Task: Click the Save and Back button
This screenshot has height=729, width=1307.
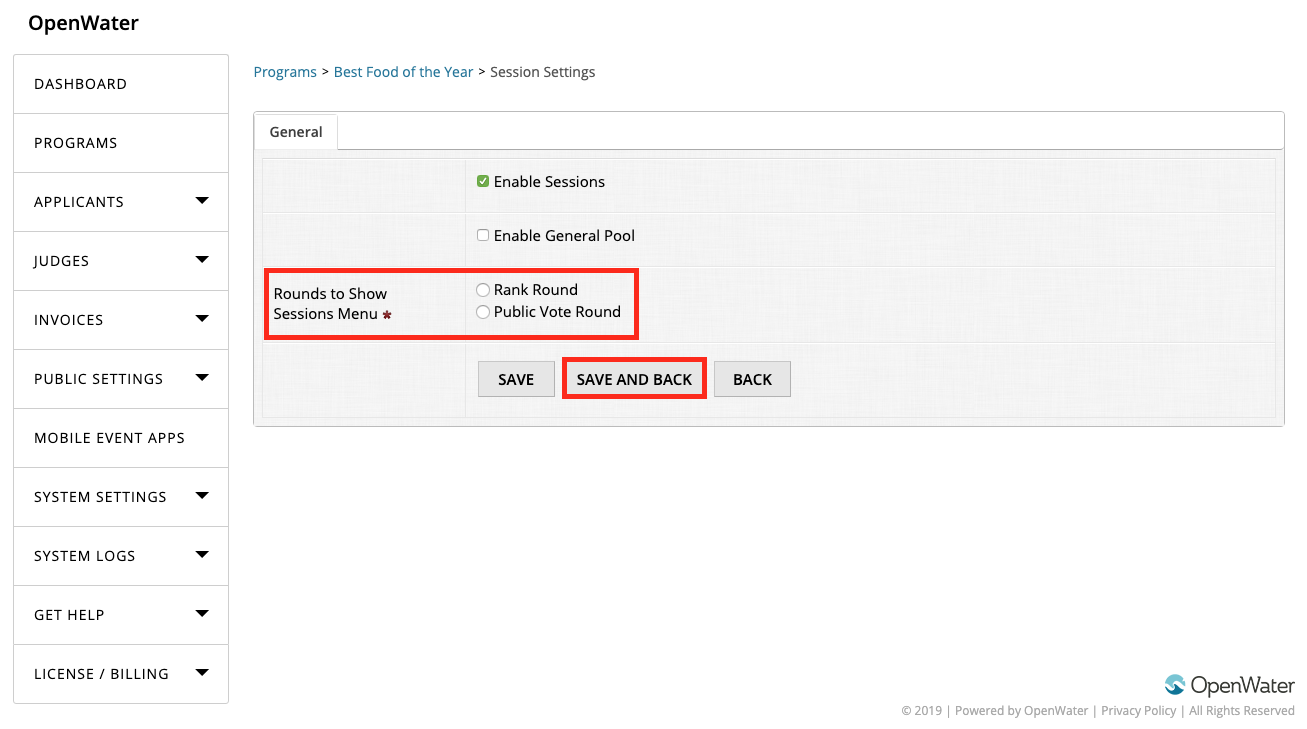Action: pyautogui.click(x=634, y=379)
